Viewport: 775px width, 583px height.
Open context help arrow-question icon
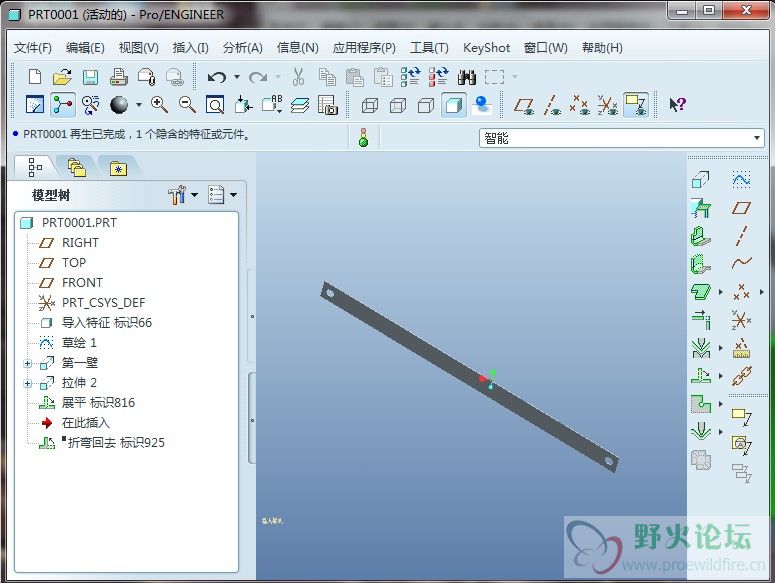(677, 105)
